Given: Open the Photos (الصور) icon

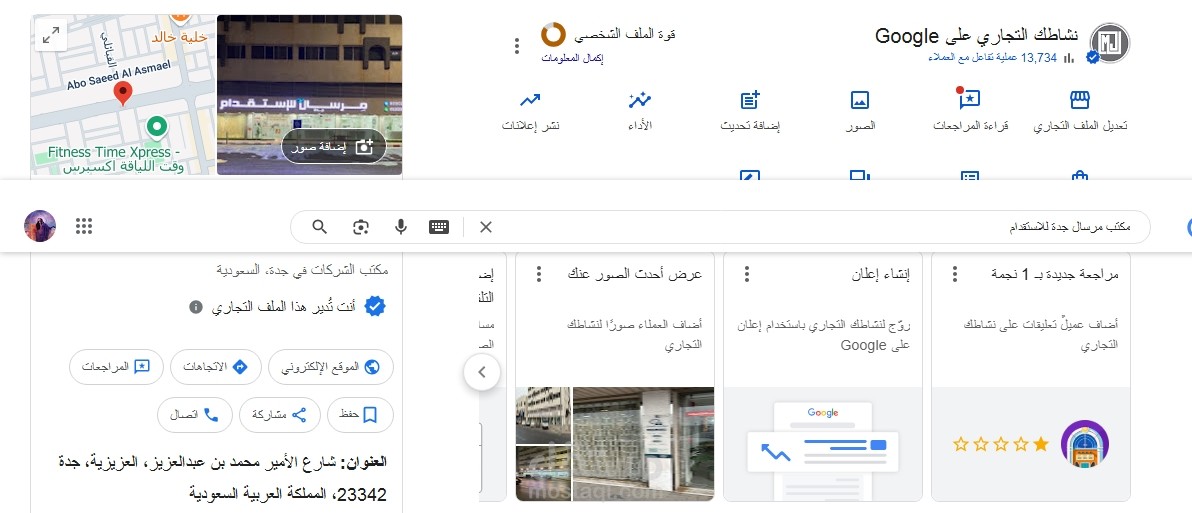Looking at the screenshot, I should point(860,100).
